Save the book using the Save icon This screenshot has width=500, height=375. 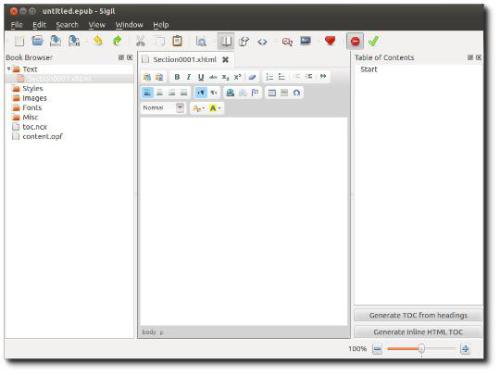tap(55, 41)
